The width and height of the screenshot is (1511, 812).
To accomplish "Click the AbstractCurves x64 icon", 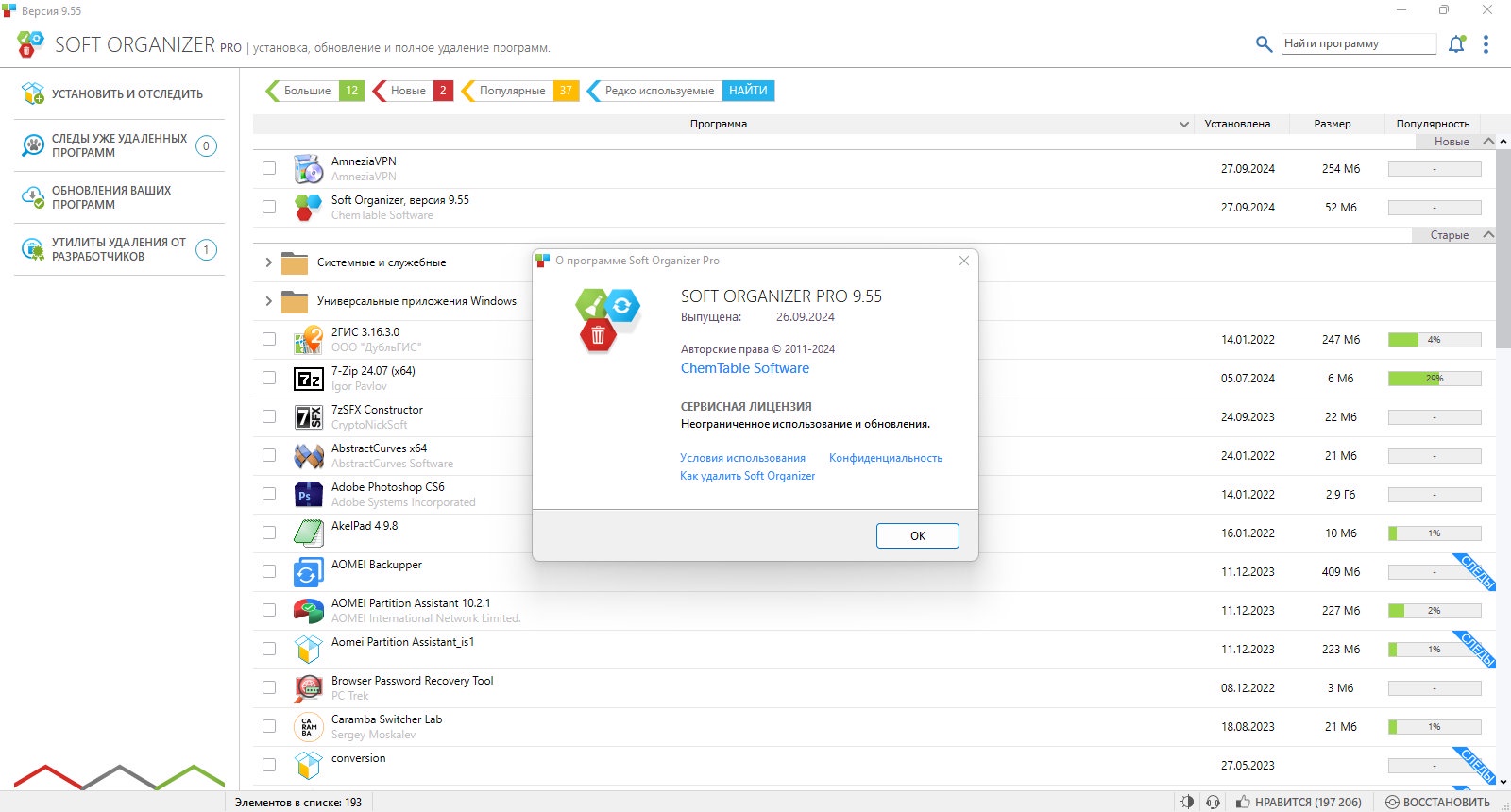I will (x=309, y=455).
